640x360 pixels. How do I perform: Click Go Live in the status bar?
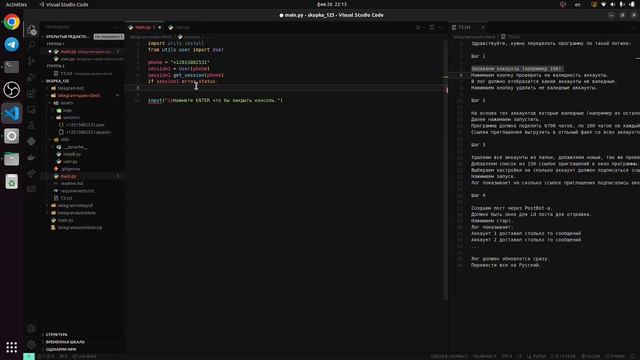click(x=590, y=356)
